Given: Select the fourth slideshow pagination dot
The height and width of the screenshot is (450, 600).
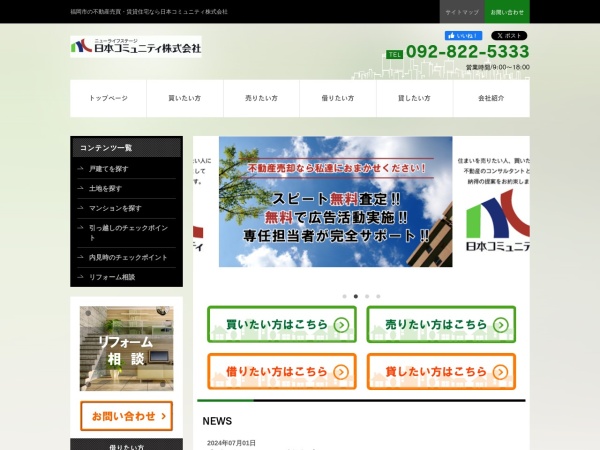Looking at the screenshot, I should coord(378,296).
